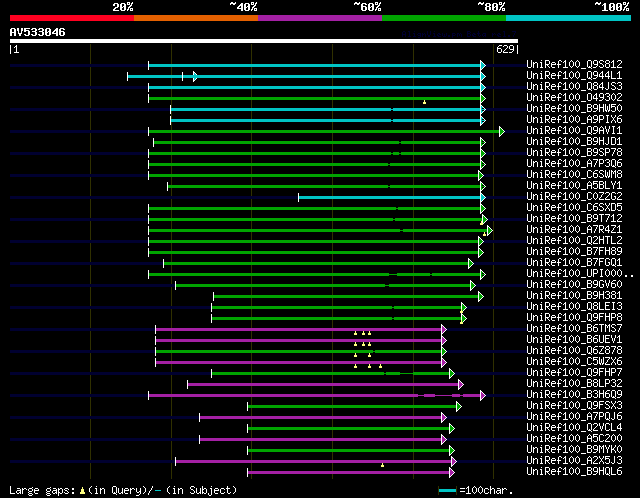Select the UniRef100_Q2VCL4 label
This screenshot has width=640, height=498.
point(574,428)
